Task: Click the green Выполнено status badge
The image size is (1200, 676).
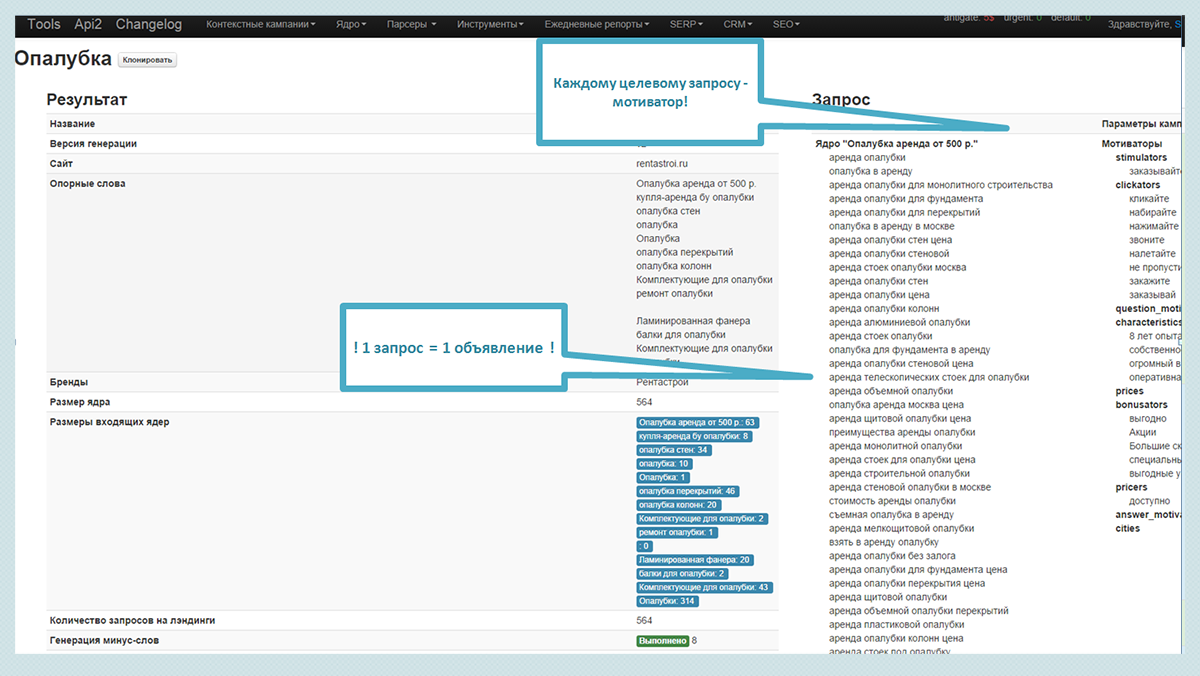Action: pos(662,640)
